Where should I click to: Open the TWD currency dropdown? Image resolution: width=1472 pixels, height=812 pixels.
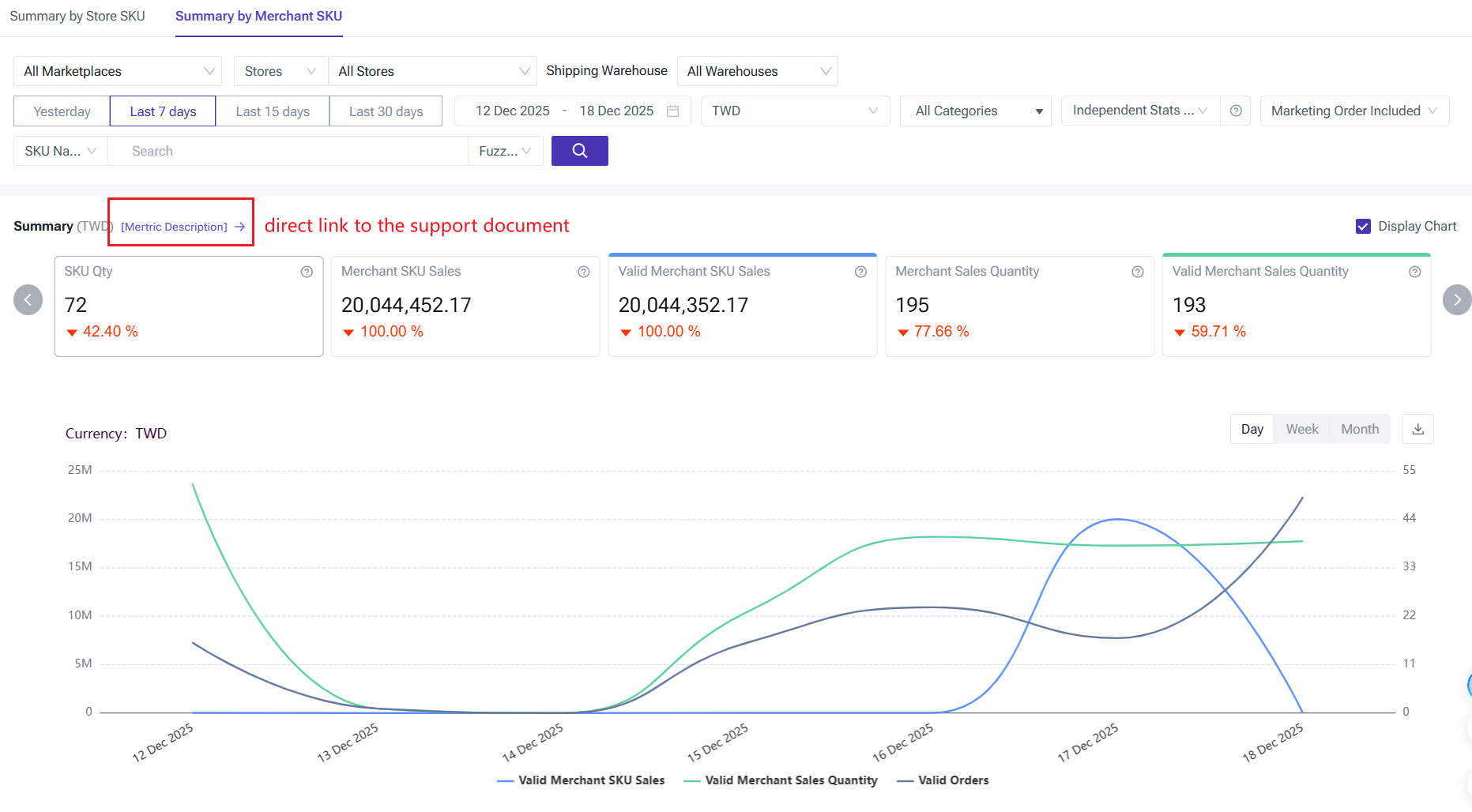point(793,111)
